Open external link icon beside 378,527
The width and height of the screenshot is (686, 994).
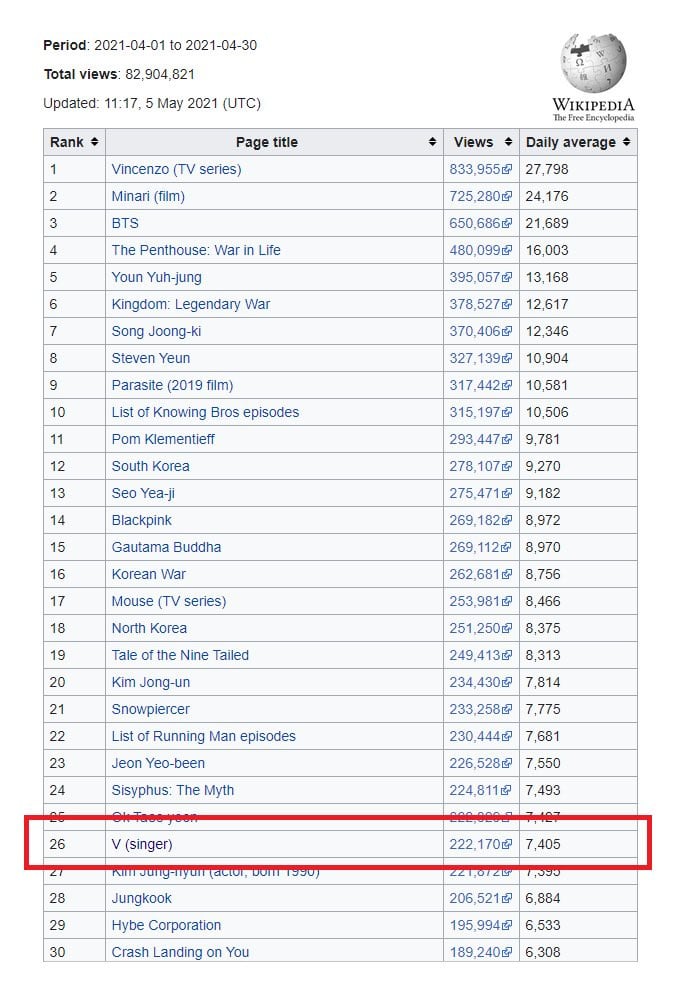click(x=507, y=304)
